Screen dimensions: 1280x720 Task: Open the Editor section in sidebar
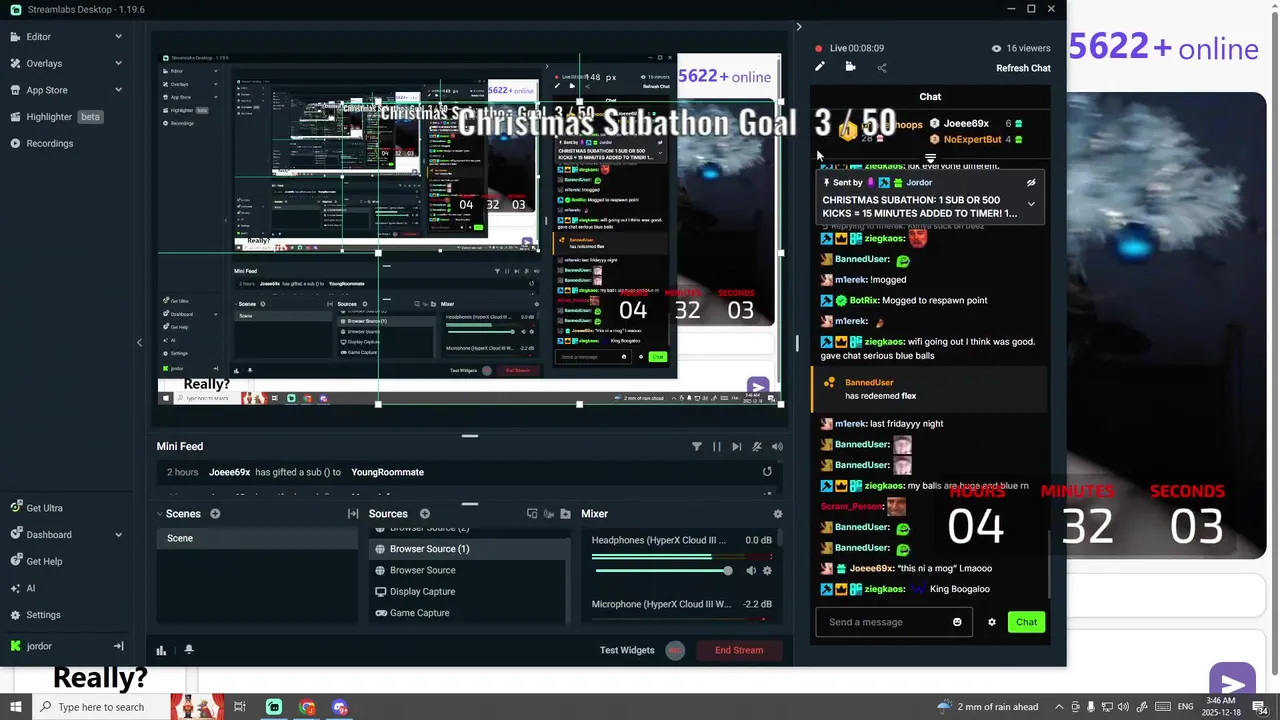coord(39,37)
